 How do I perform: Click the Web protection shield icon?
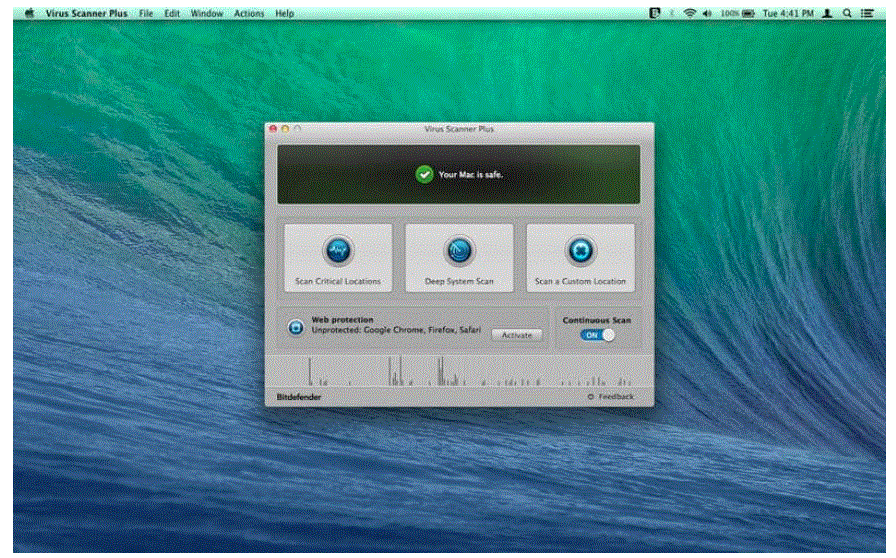pyautogui.click(x=295, y=327)
